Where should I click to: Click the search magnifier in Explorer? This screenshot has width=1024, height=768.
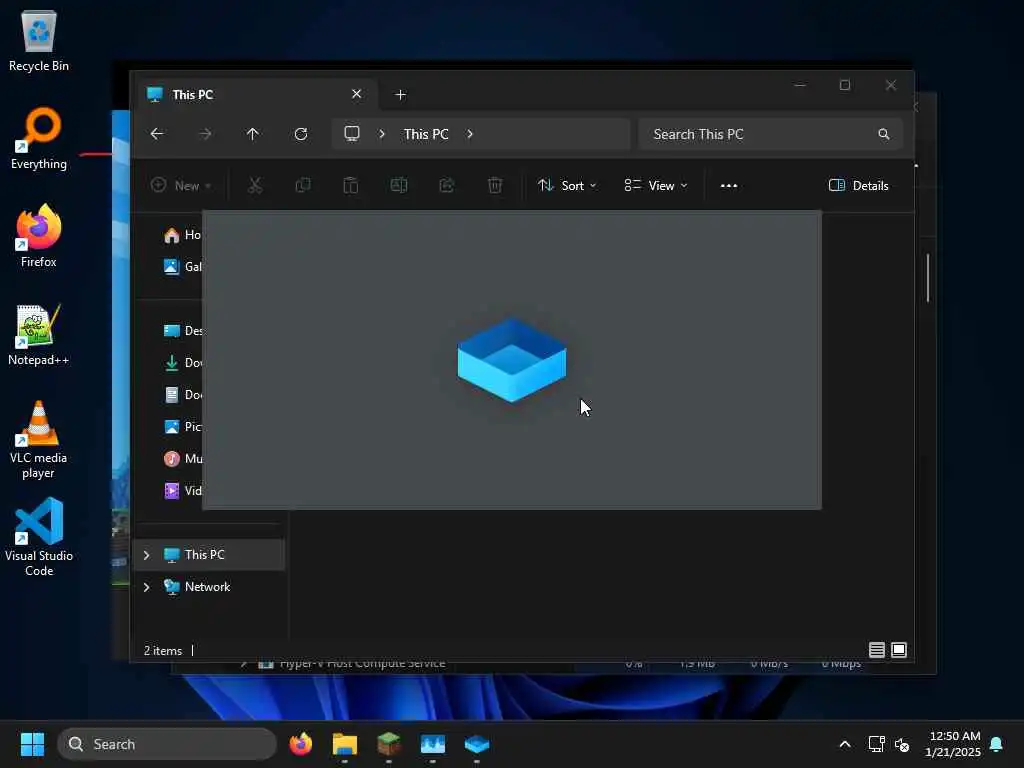point(884,134)
